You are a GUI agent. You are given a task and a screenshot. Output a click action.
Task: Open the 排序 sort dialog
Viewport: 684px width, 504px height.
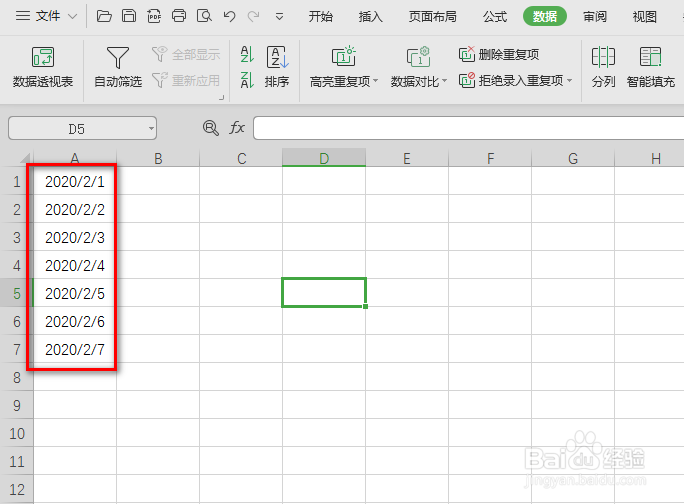click(x=277, y=67)
